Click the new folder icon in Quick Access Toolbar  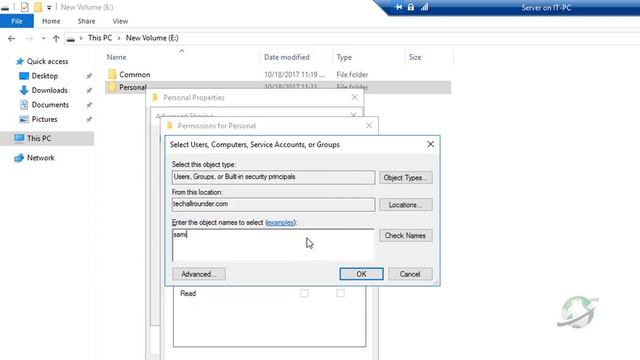(x=38, y=7)
